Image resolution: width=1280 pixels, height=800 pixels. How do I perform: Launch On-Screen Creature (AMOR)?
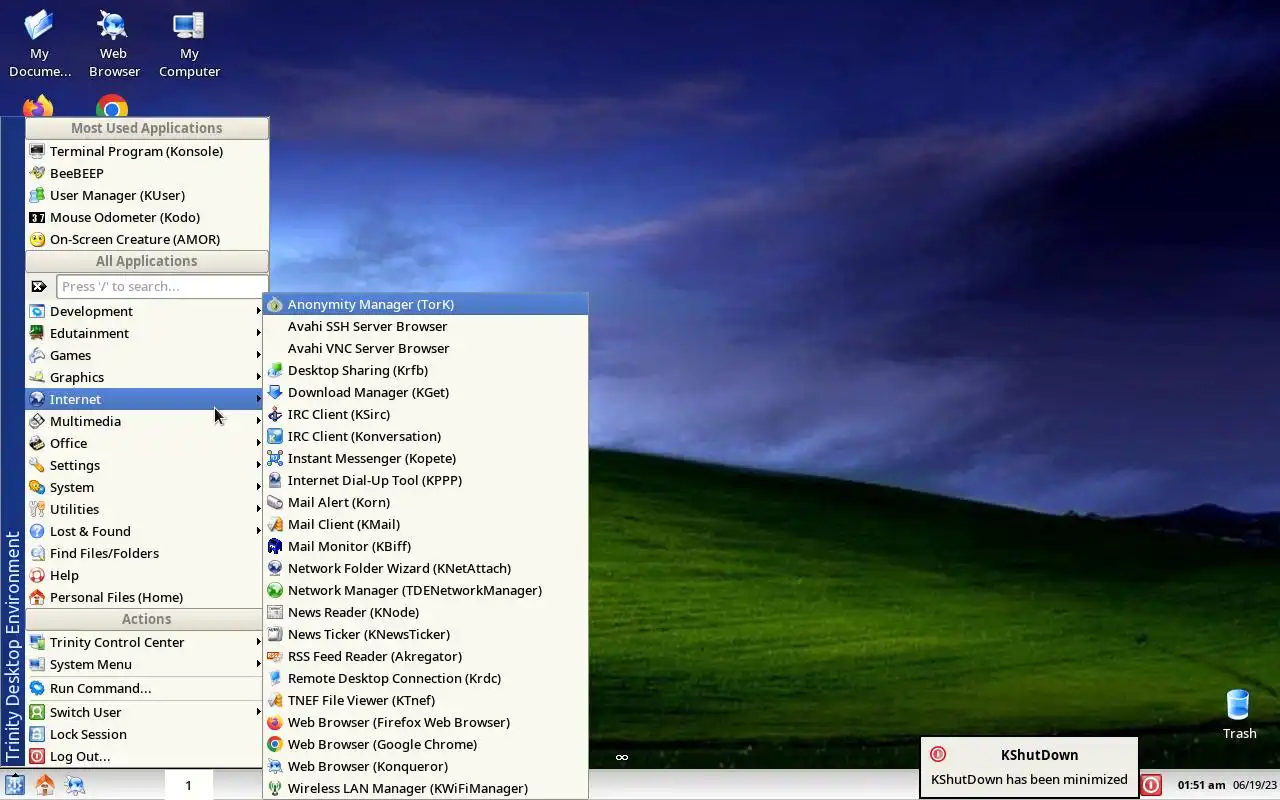pyautogui.click(x=146, y=239)
